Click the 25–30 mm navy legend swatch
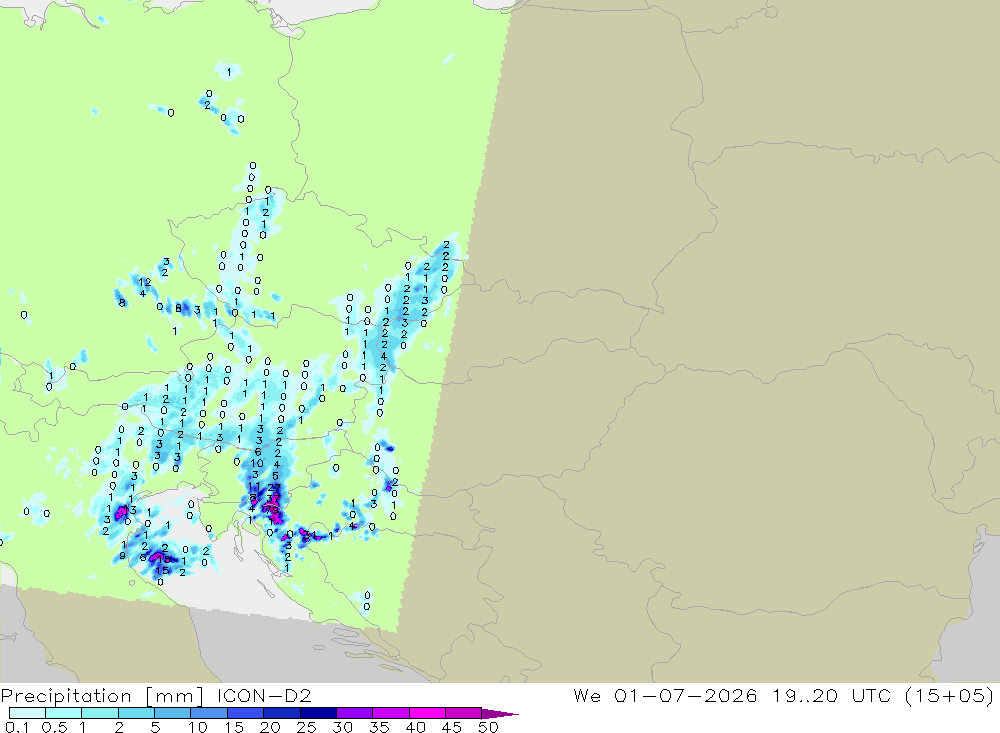Viewport: 1000px width, 733px height. click(318, 713)
